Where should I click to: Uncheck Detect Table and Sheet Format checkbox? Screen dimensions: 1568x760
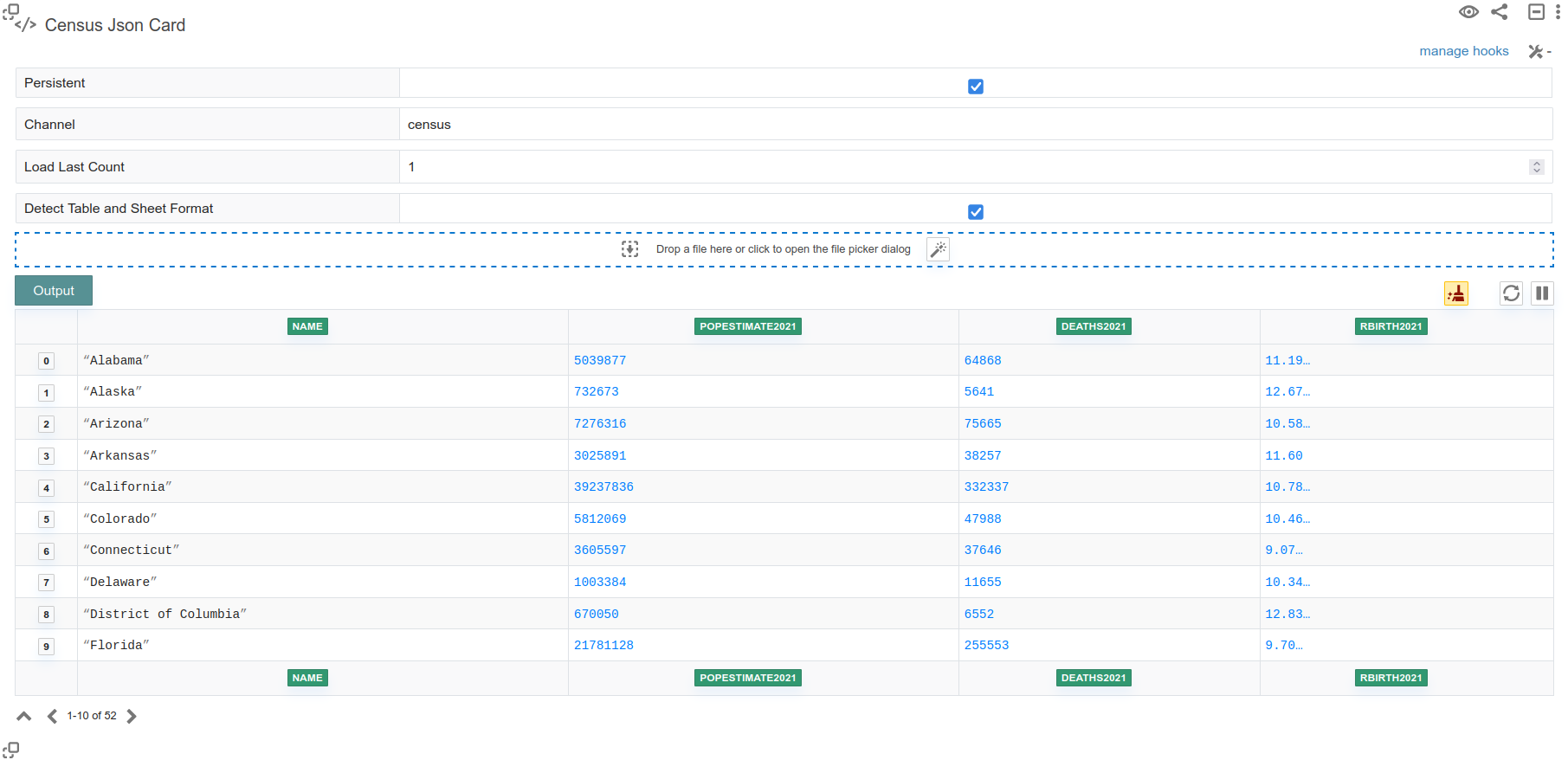(976, 212)
